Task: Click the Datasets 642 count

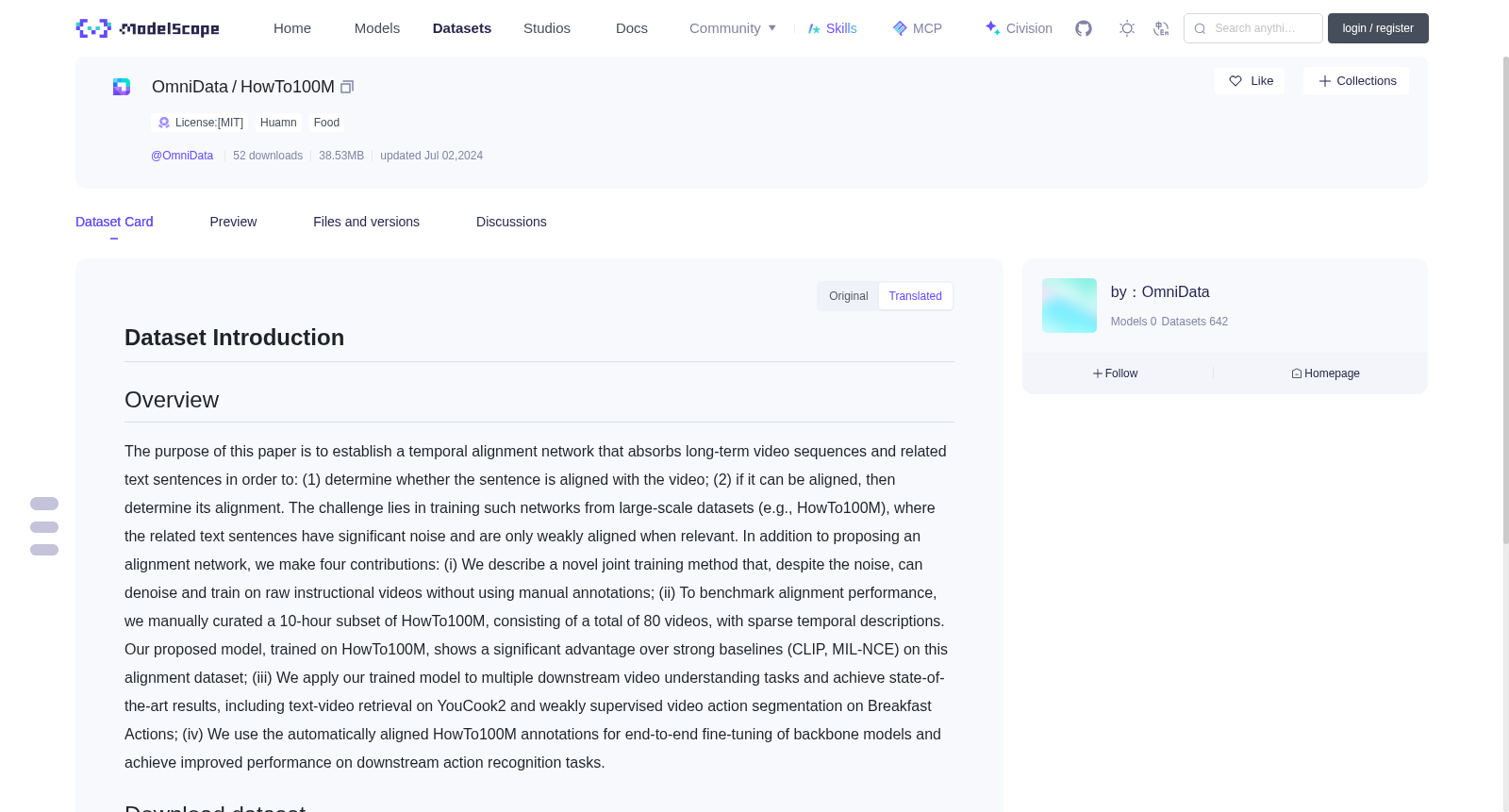Action: click(x=1195, y=322)
